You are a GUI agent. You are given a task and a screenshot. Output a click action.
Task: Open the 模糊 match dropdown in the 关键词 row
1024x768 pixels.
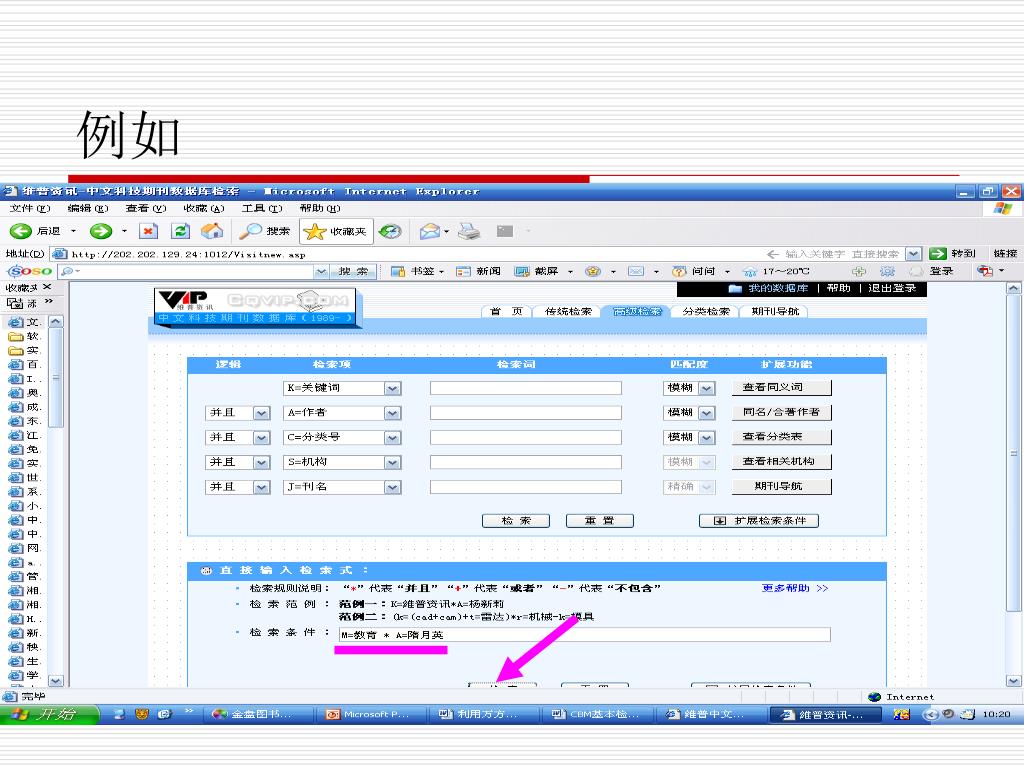pyautogui.click(x=707, y=388)
